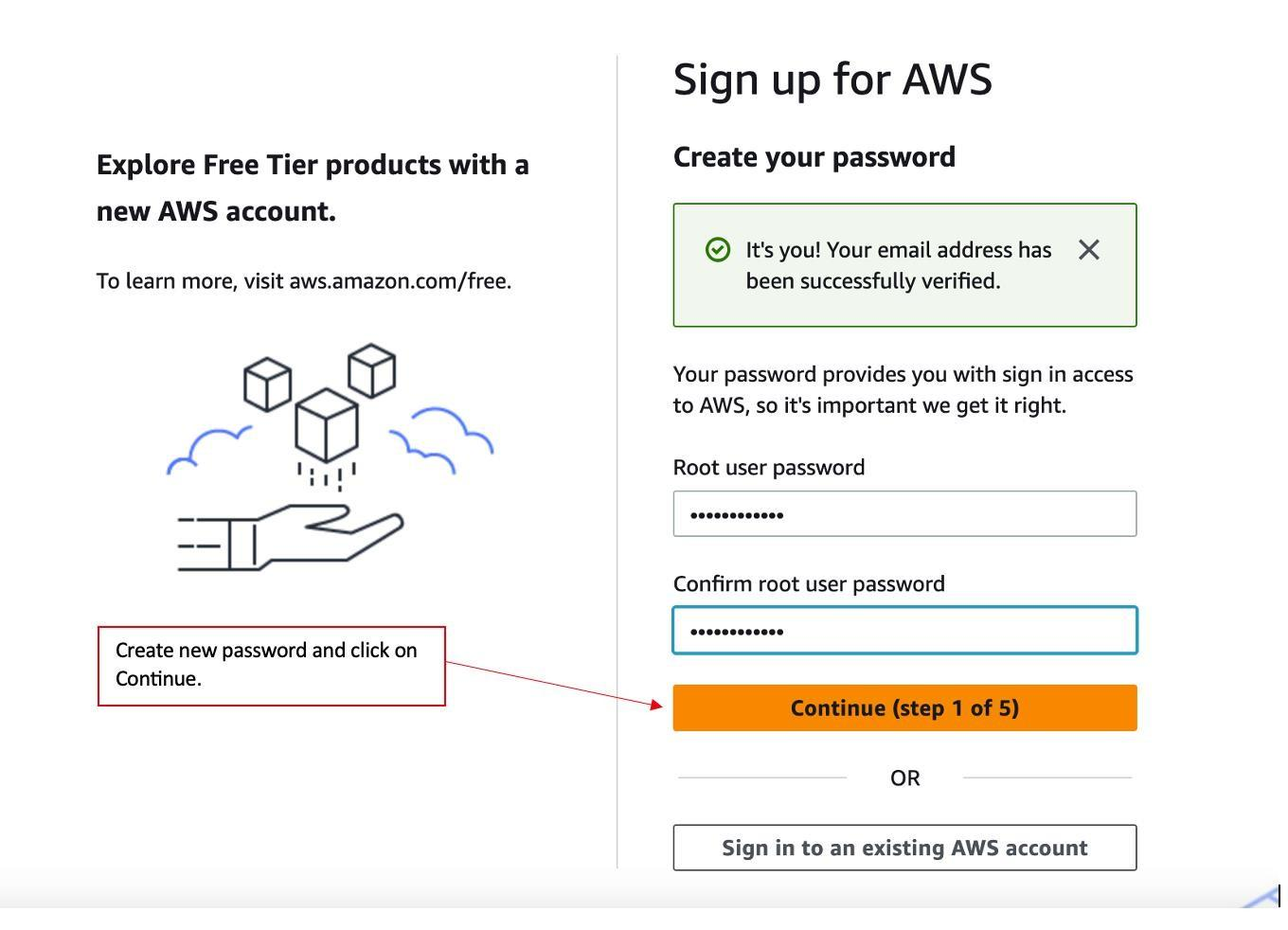Dismiss the email verification success message
The height and width of the screenshot is (930, 1288).
1088,250
